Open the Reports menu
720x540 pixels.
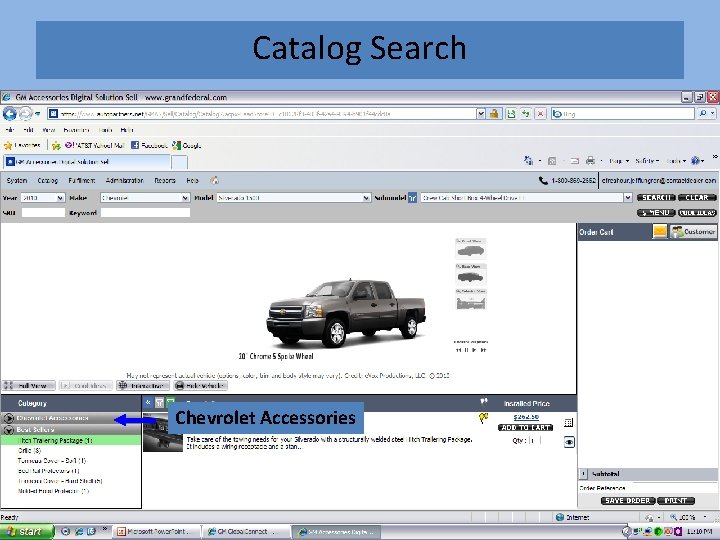pyautogui.click(x=165, y=180)
